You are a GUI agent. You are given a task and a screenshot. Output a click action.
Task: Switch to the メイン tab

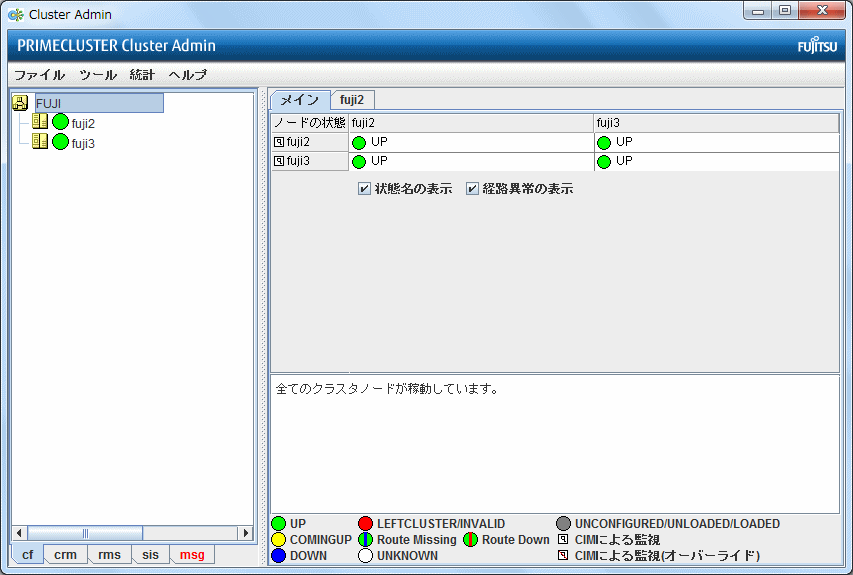point(300,100)
